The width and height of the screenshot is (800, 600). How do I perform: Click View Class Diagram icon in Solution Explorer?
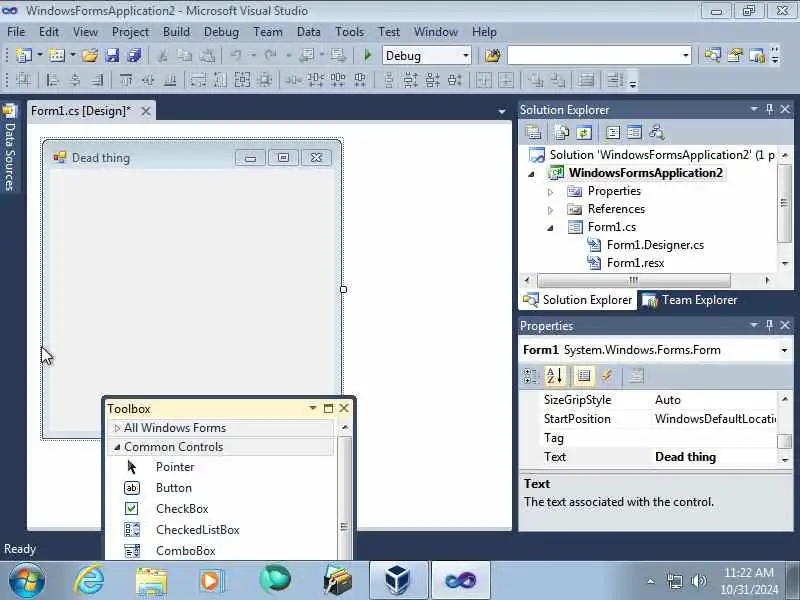pyautogui.click(x=657, y=133)
